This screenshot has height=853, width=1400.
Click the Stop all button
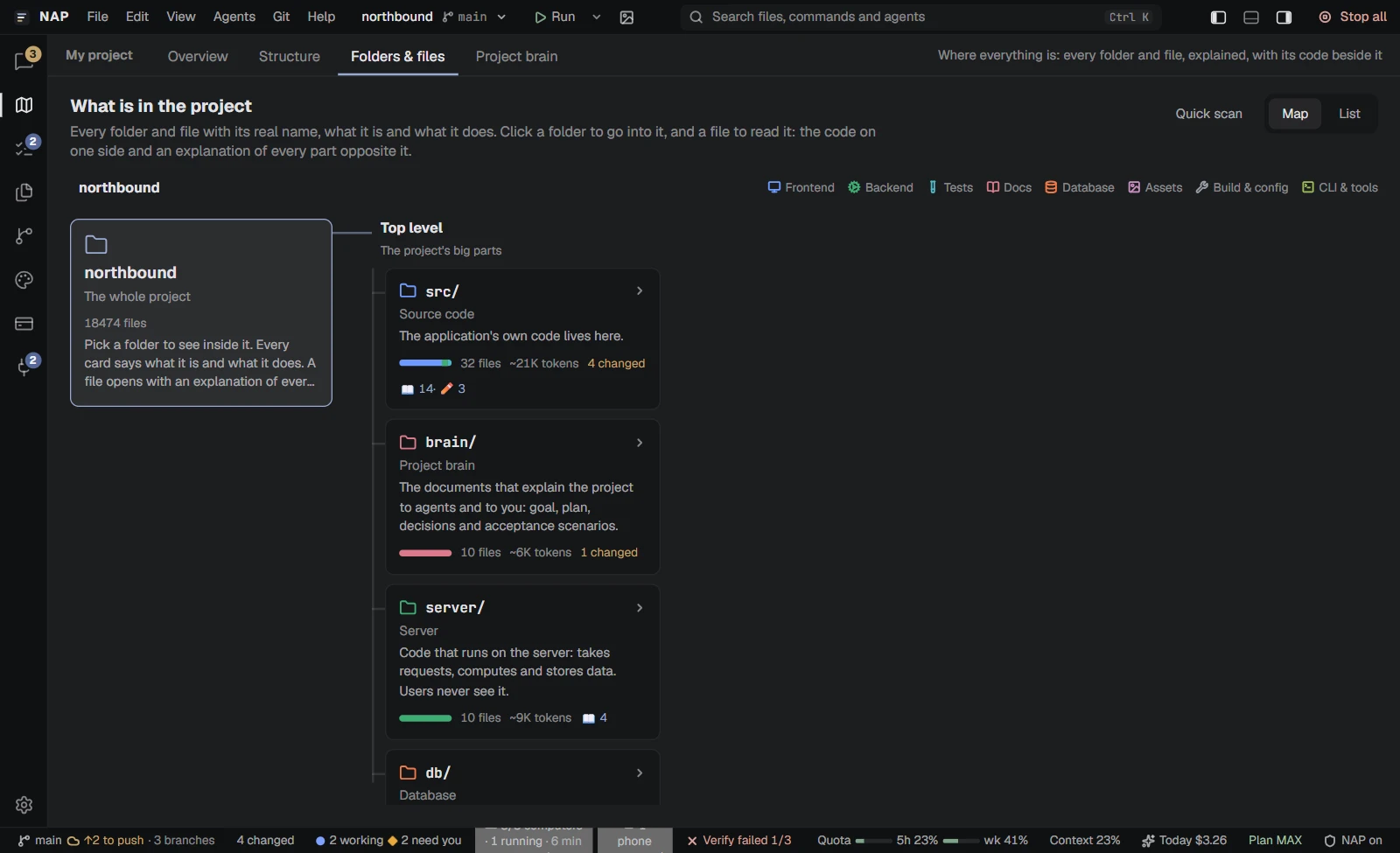[x=1352, y=17]
